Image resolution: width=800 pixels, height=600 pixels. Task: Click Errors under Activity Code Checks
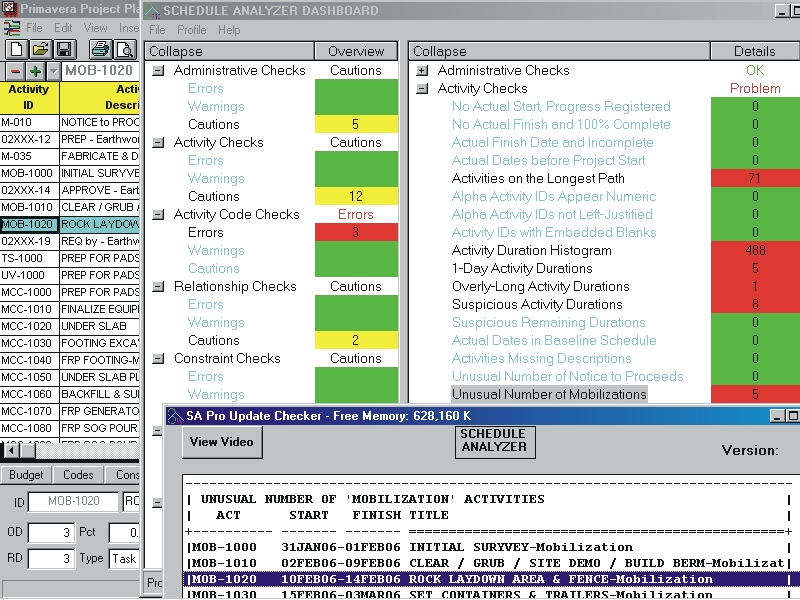coord(206,233)
